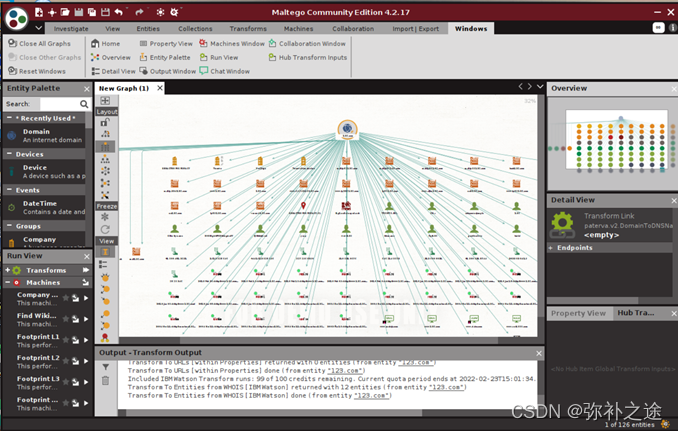Click the refresh layout circular arrow icon

[x=105, y=230]
